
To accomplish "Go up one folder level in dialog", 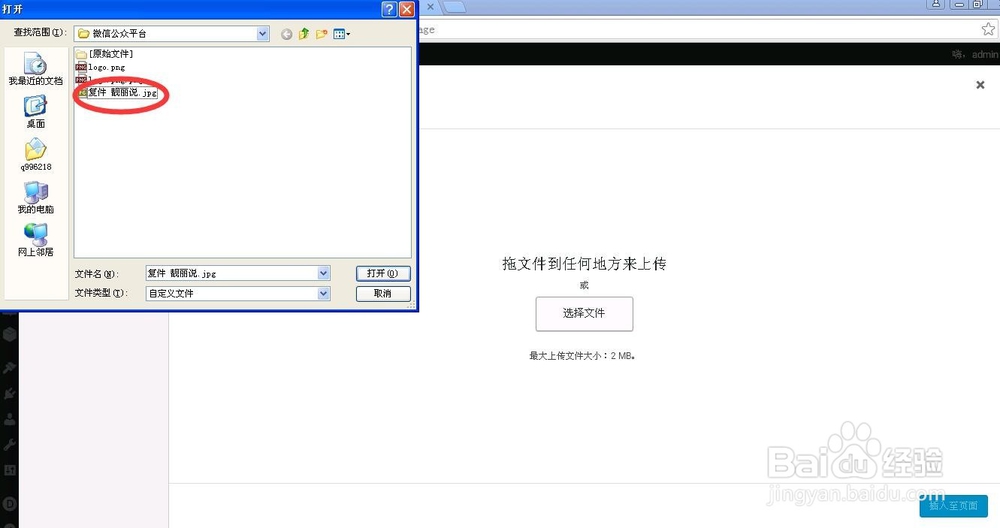I will click(304, 34).
